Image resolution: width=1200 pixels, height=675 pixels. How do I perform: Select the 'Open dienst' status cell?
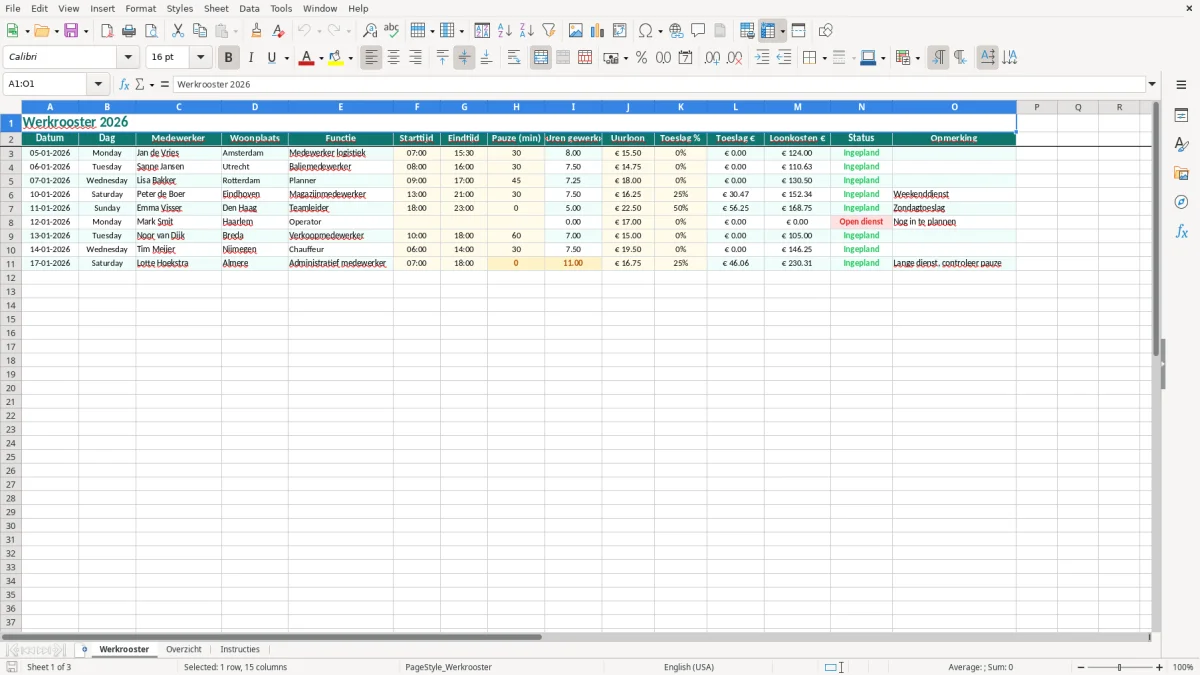[x=861, y=222]
